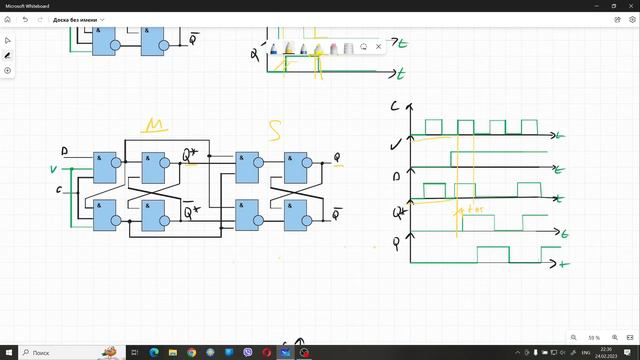Launch Microsoft Edge from the taskbar

point(153,352)
